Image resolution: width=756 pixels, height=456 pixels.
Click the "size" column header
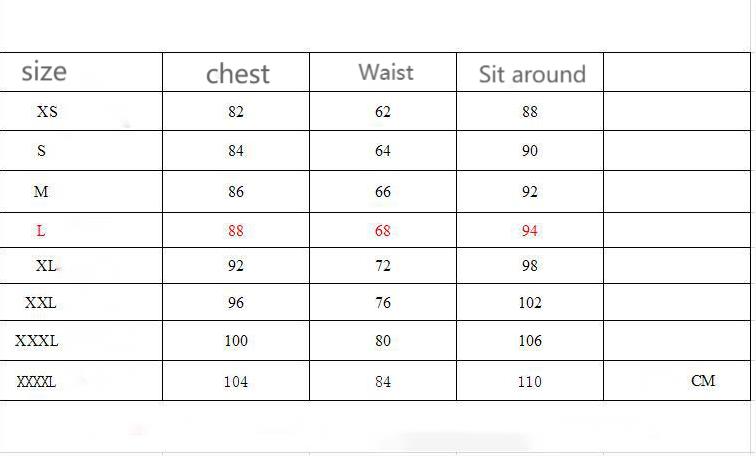click(x=44, y=72)
